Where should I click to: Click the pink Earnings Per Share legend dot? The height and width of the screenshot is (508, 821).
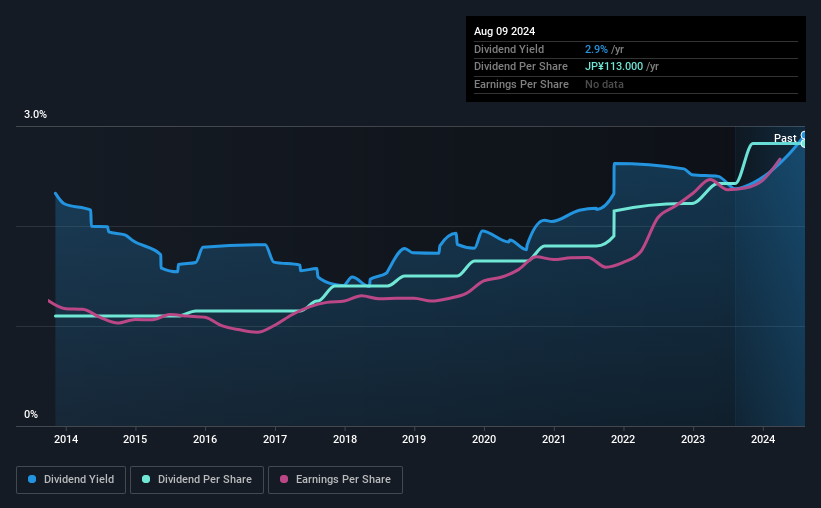pos(284,479)
